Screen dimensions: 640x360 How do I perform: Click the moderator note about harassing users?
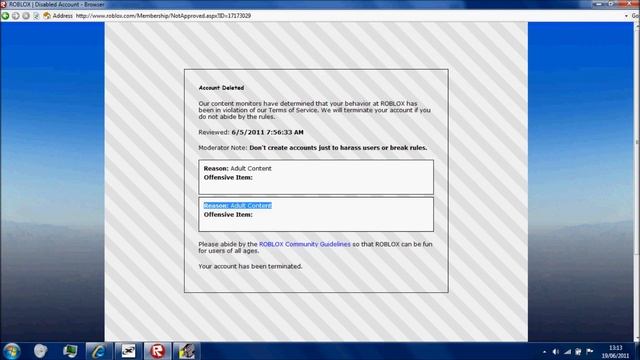(x=338, y=148)
